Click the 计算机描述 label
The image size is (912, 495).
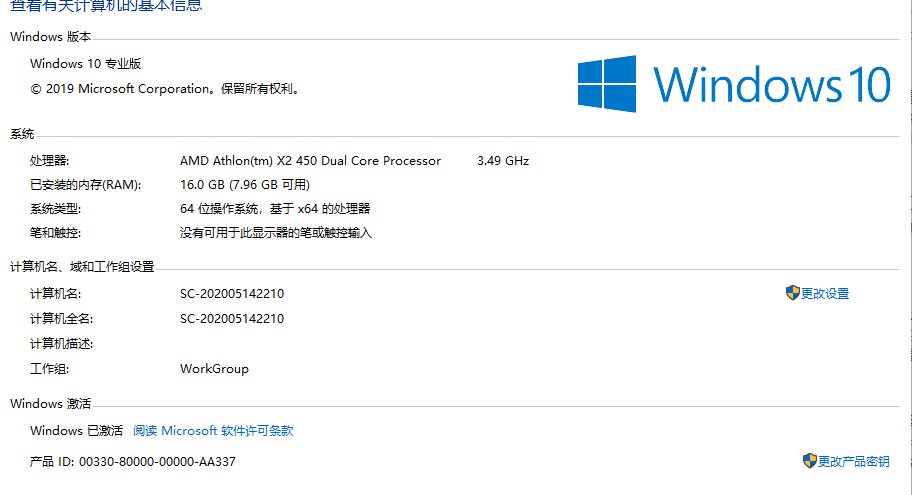click(x=62, y=344)
